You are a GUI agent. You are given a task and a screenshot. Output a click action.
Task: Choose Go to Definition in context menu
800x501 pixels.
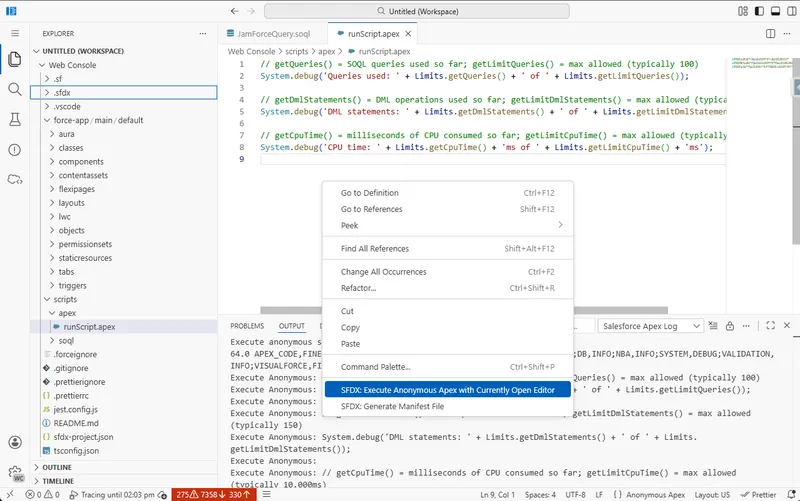(447, 193)
